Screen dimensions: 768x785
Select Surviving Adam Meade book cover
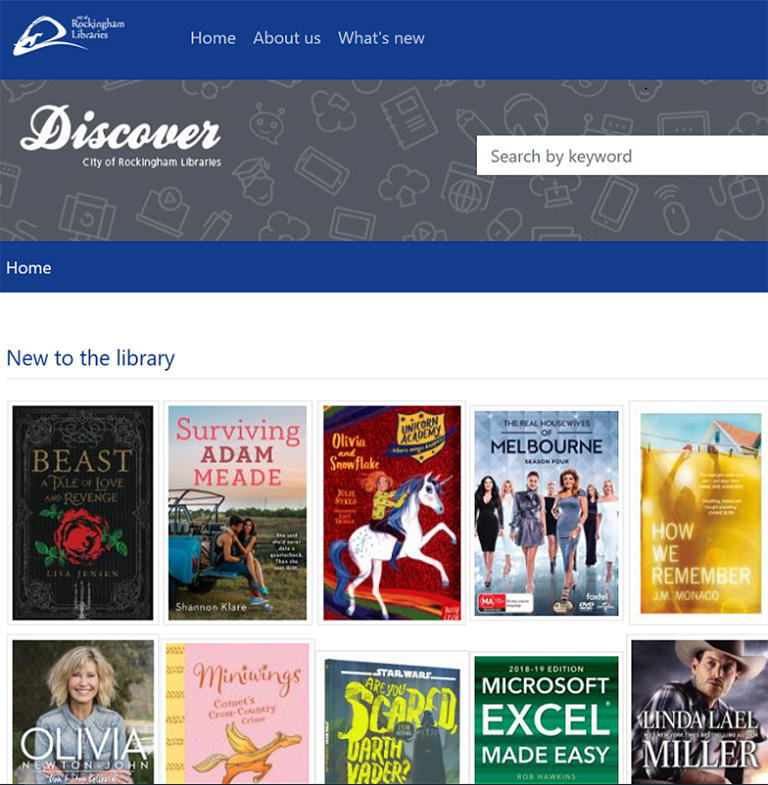point(238,512)
